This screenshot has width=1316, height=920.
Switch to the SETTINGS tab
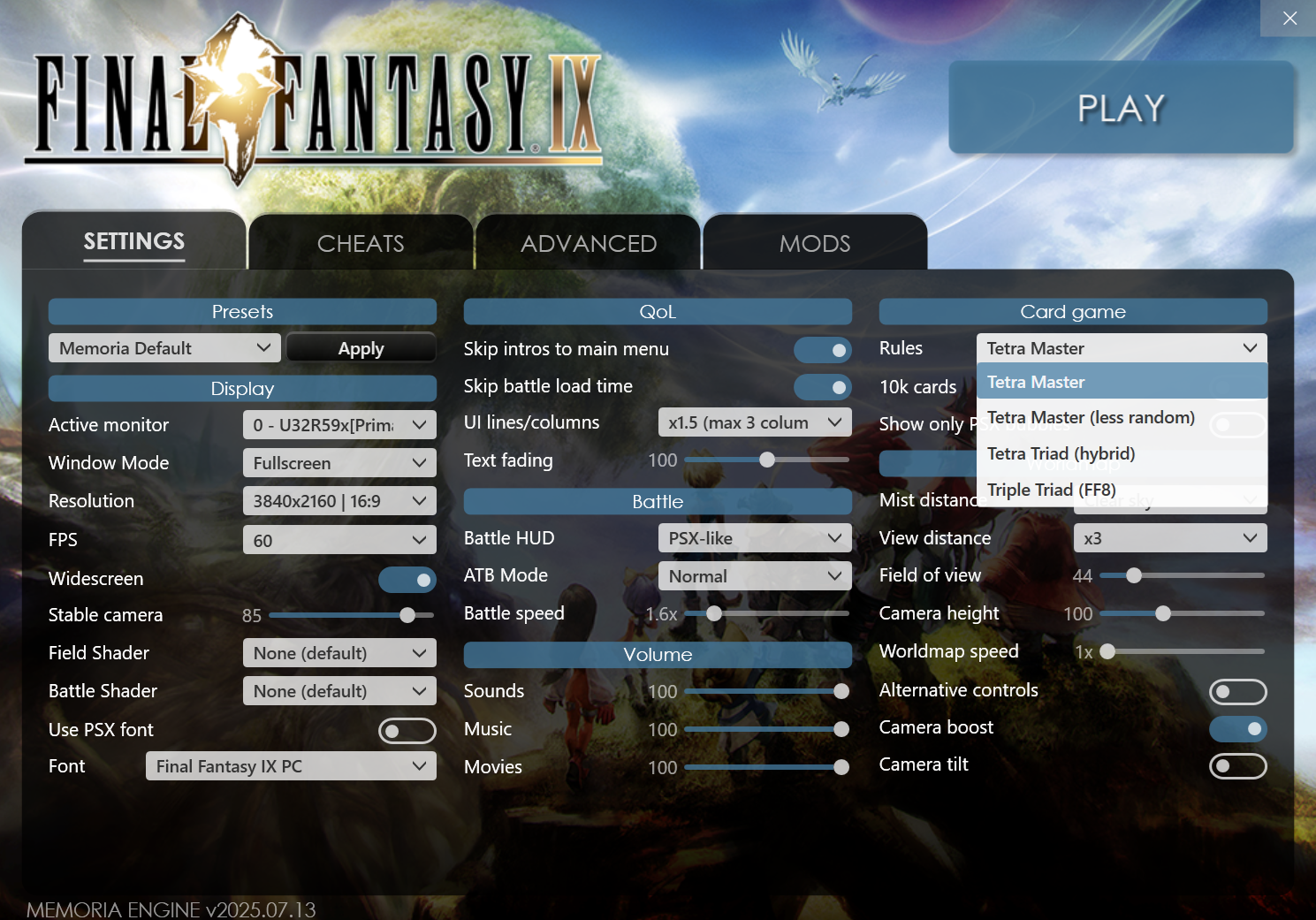[134, 241]
